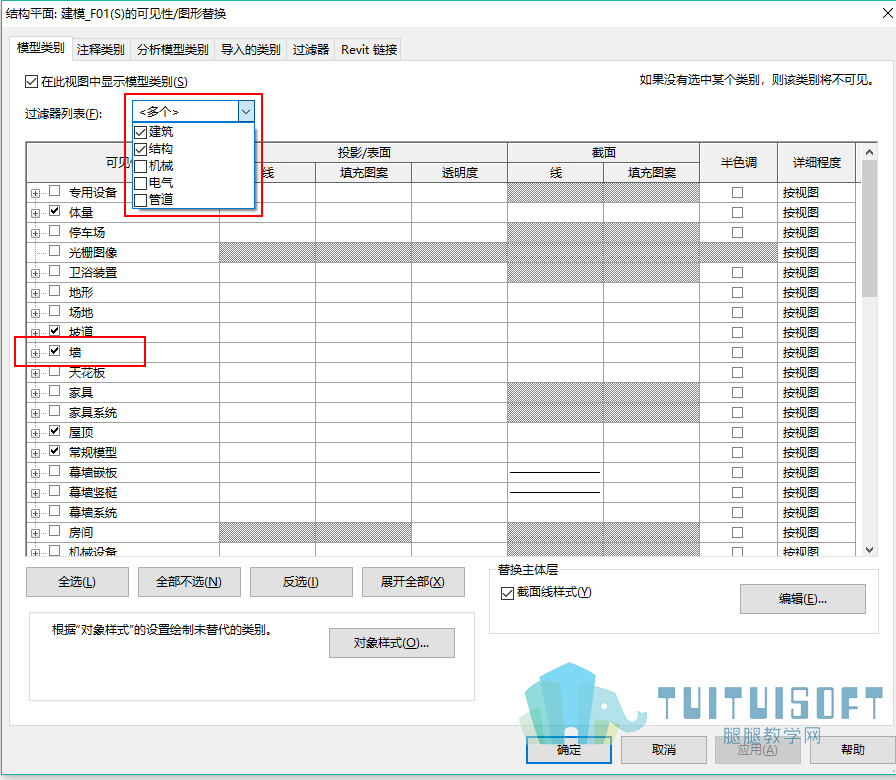Uncheck 结构 in the filter list
The width and height of the screenshot is (896, 780).
(141, 150)
